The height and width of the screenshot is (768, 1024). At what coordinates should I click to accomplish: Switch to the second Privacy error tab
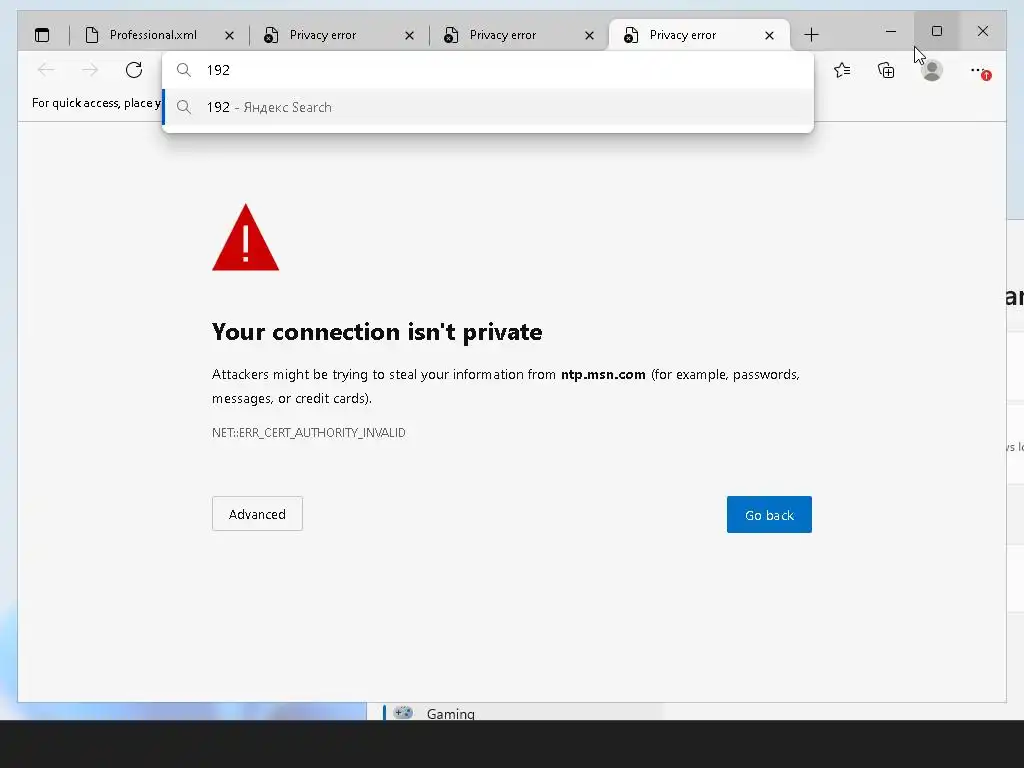click(517, 35)
